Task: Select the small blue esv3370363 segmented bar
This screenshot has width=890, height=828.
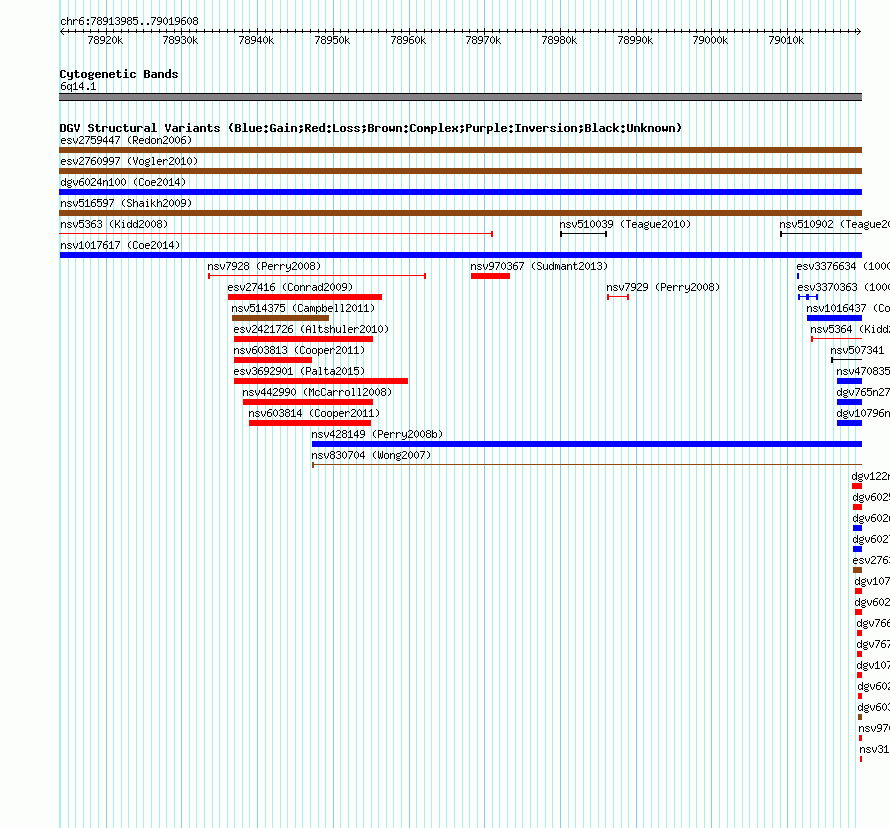Action: [808, 297]
